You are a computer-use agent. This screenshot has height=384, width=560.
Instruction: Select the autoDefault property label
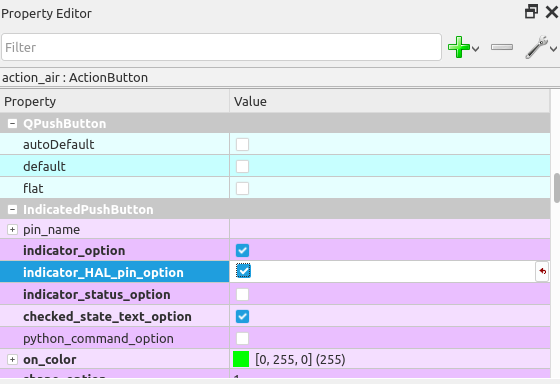59,145
